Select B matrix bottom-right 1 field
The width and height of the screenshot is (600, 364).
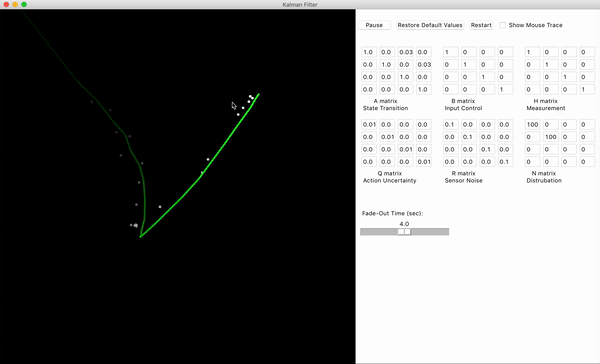pos(505,89)
